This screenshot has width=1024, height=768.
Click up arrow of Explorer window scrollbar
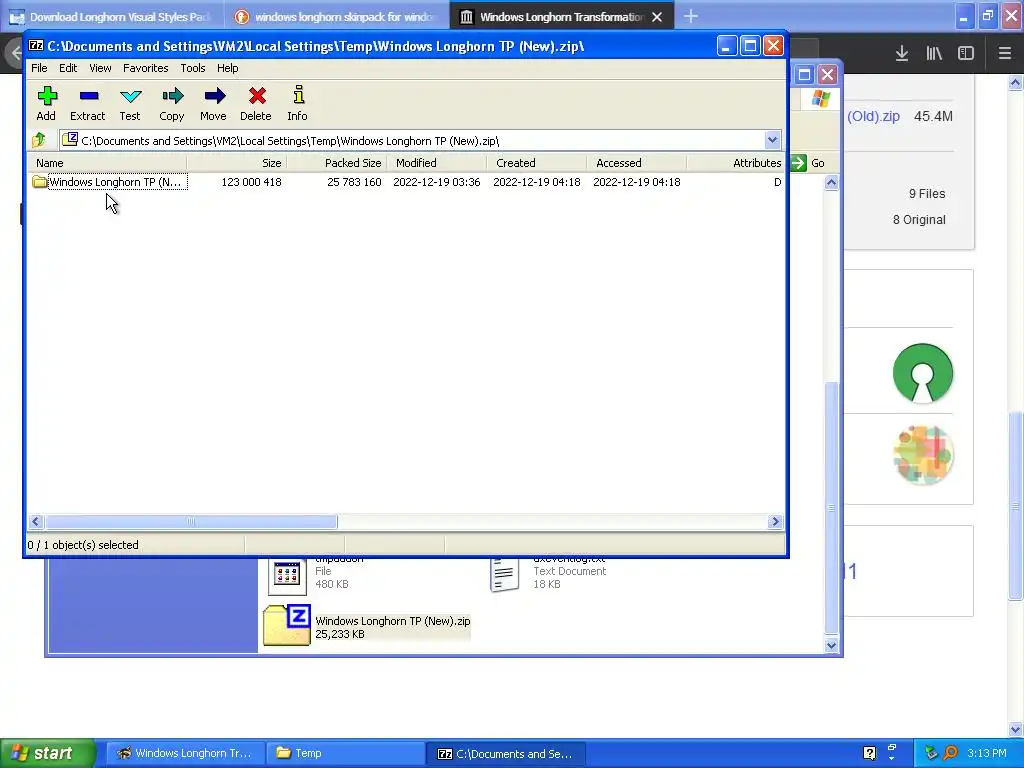click(831, 183)
